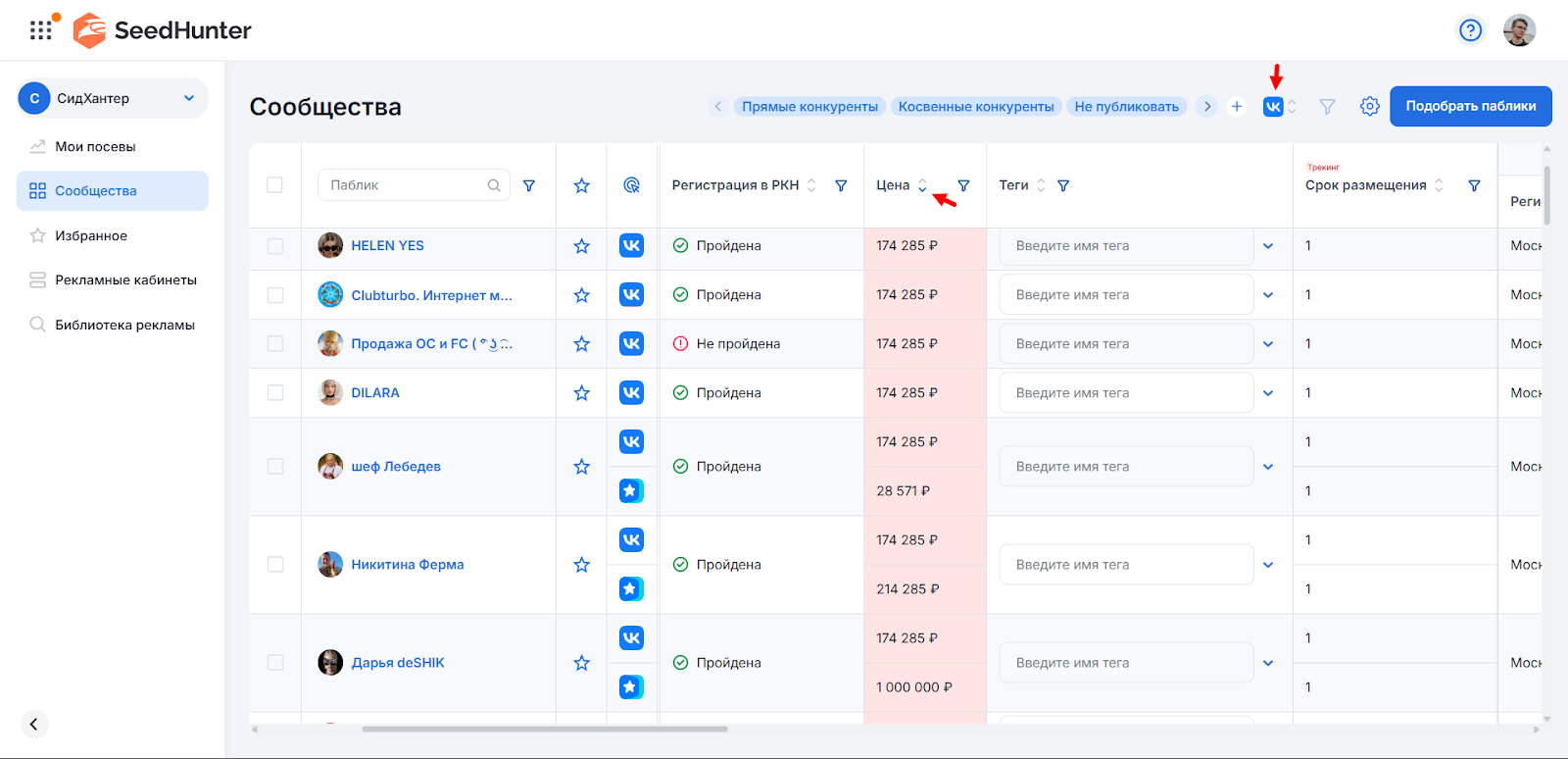Collapse the sidebar with the back arrow
1568x759 pixels.
tap(33, 724)
